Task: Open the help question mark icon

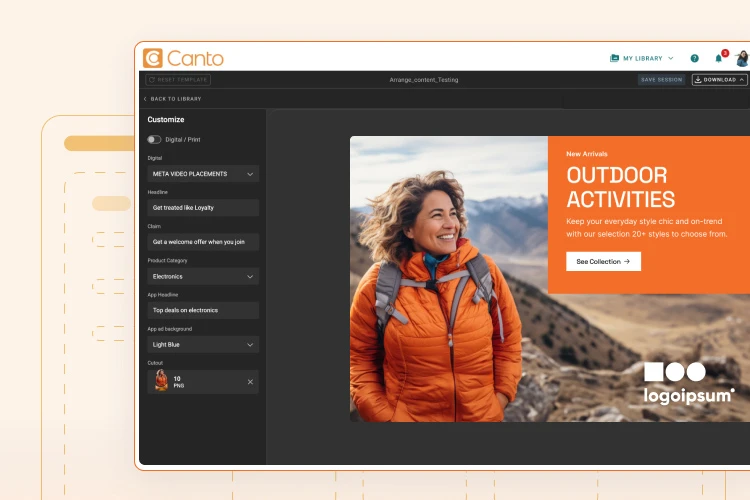Action: (695, 58)
